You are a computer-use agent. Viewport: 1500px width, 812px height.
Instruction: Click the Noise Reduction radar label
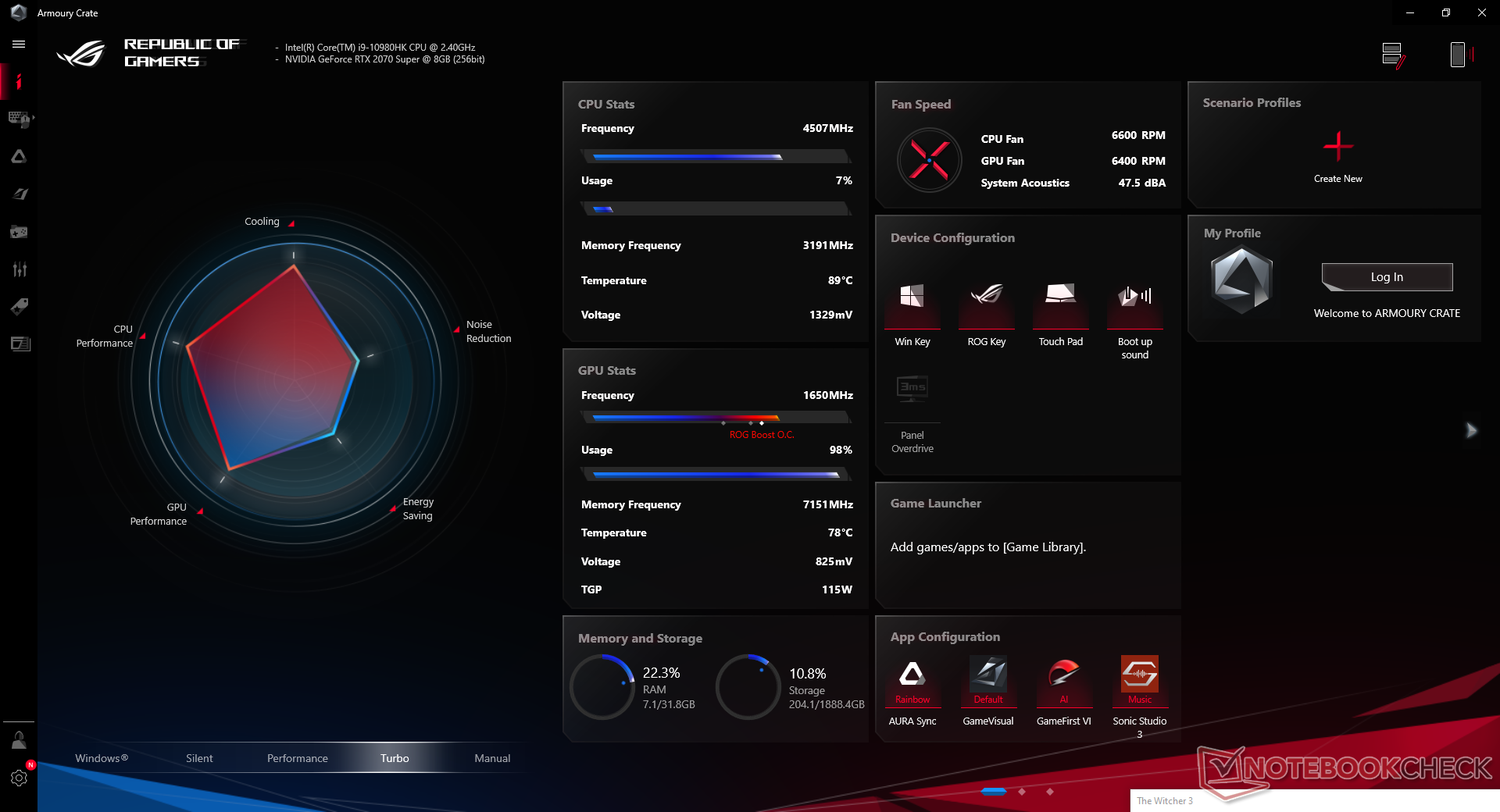(x=489, y=331)
